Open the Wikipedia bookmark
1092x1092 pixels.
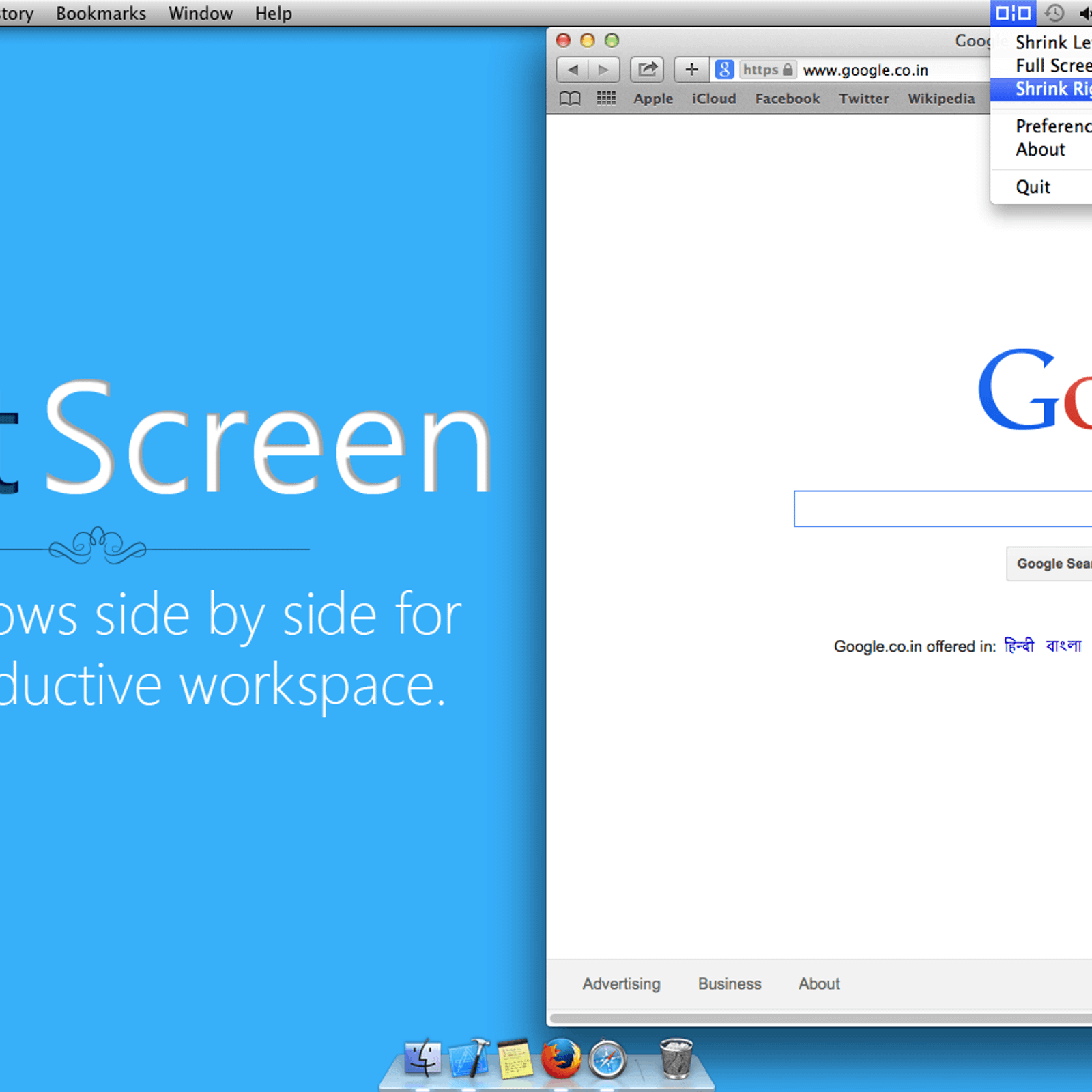[x=941, y=99]
